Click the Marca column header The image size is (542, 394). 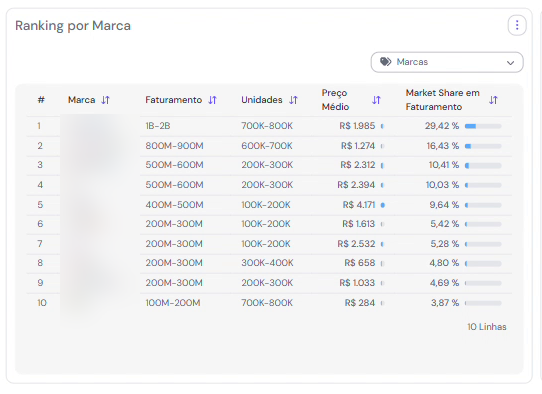click(x=82, y=100)
